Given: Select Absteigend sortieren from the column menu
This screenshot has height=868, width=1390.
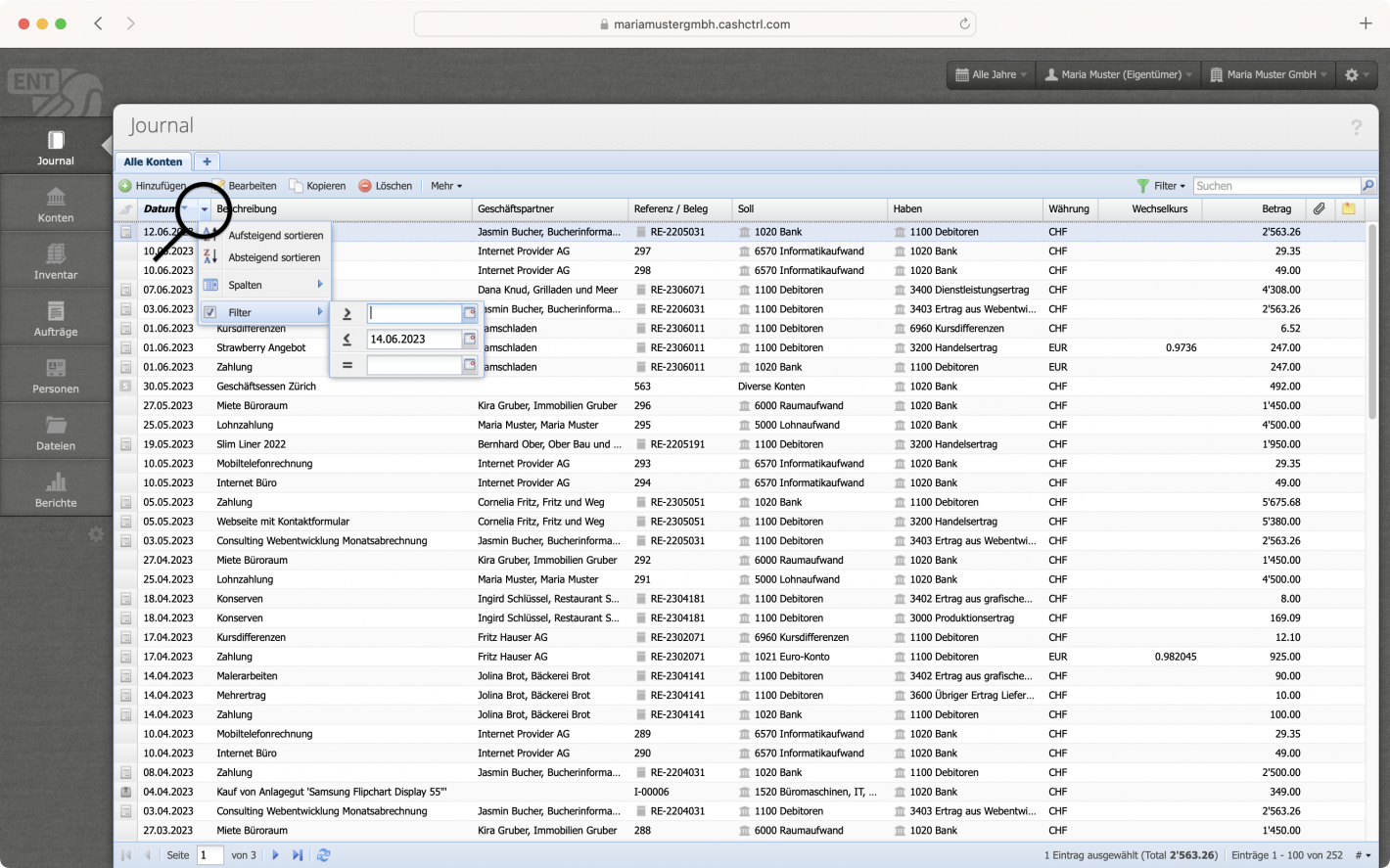Looking at the screenshot, I should 276,257.
